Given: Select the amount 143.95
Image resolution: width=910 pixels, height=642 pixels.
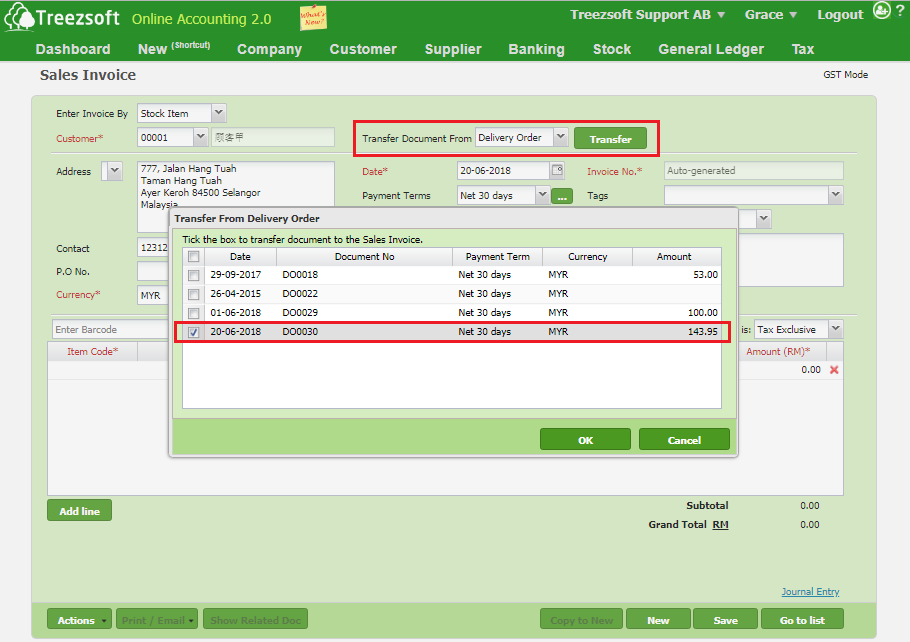Looking at the screenshot, I should pyautogui.click(x=703, y=331).
